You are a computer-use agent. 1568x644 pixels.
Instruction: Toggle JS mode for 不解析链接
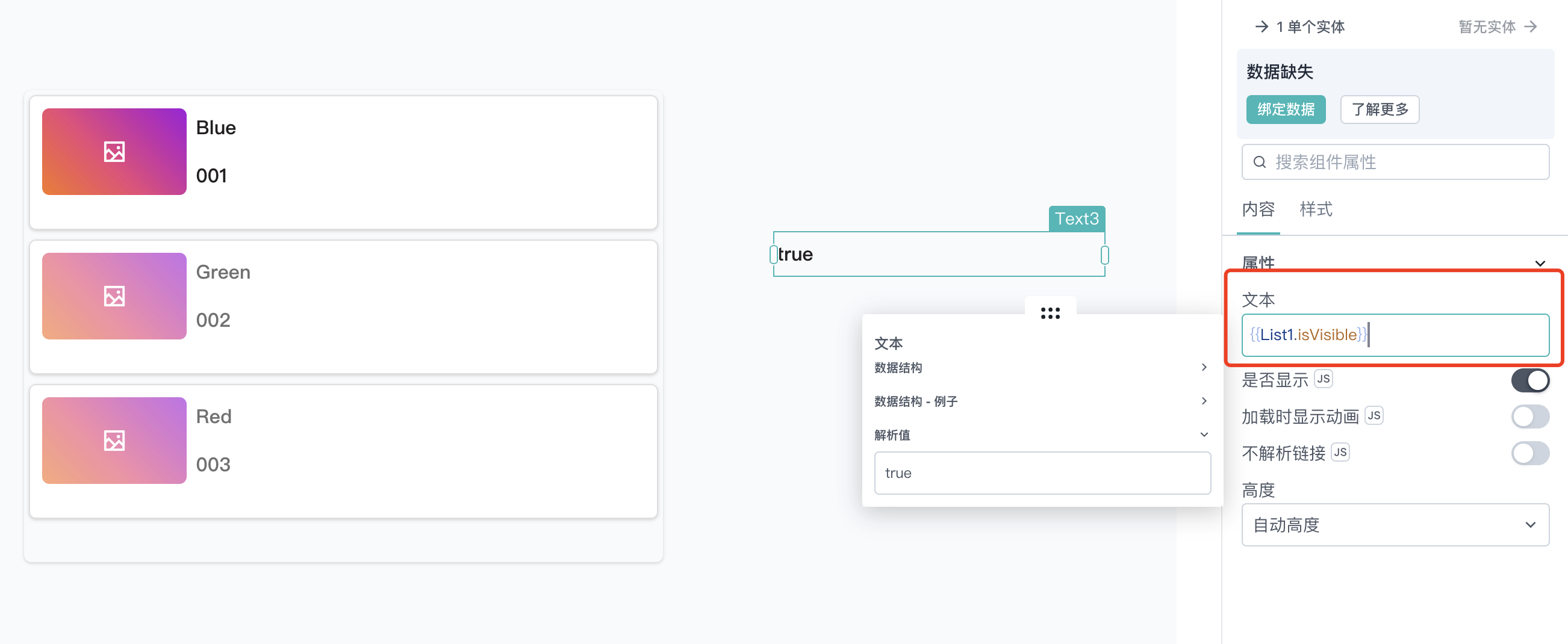coord(1340,451)
